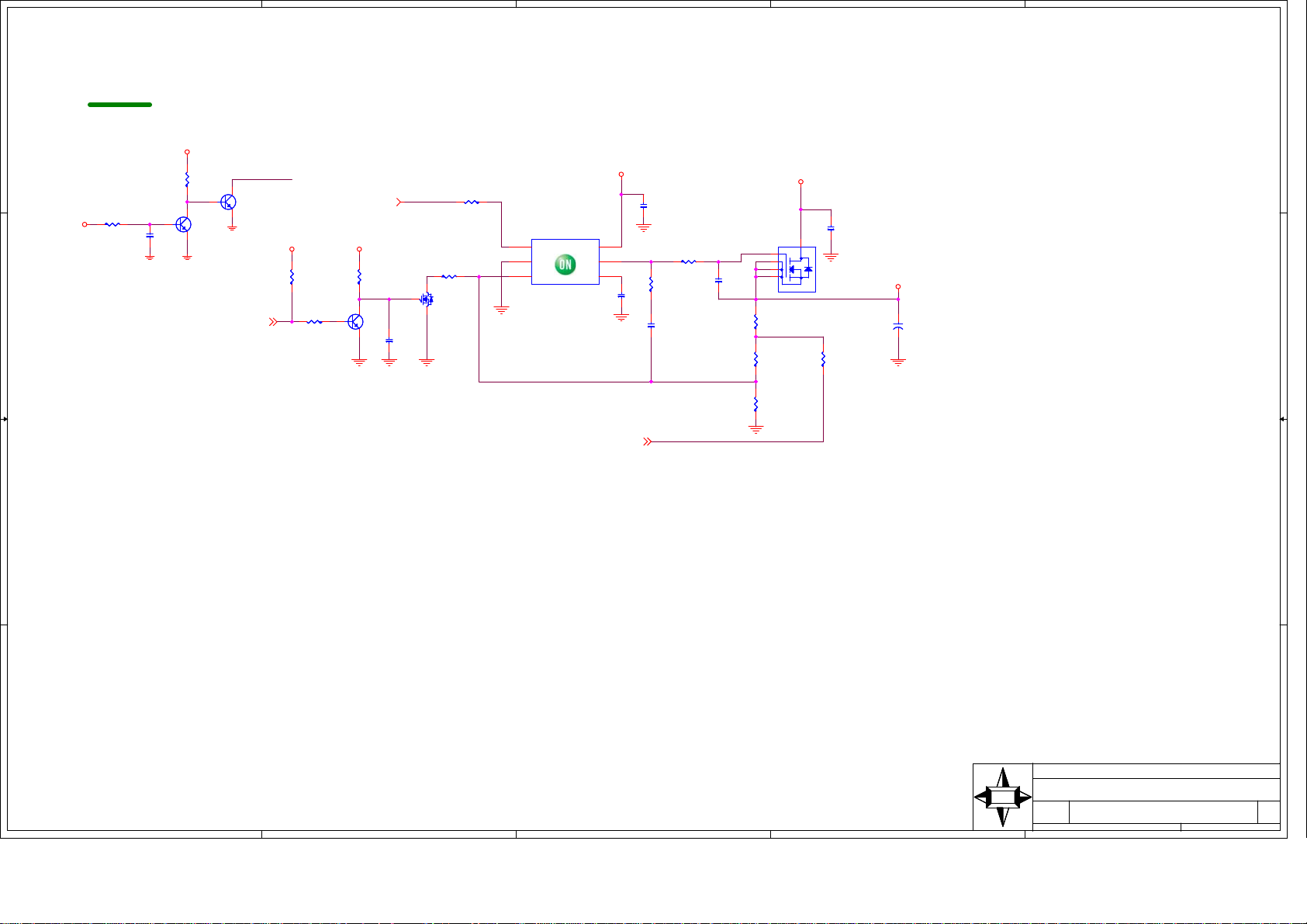Select the resistor after the single-arrow input port

click(472, 202)
